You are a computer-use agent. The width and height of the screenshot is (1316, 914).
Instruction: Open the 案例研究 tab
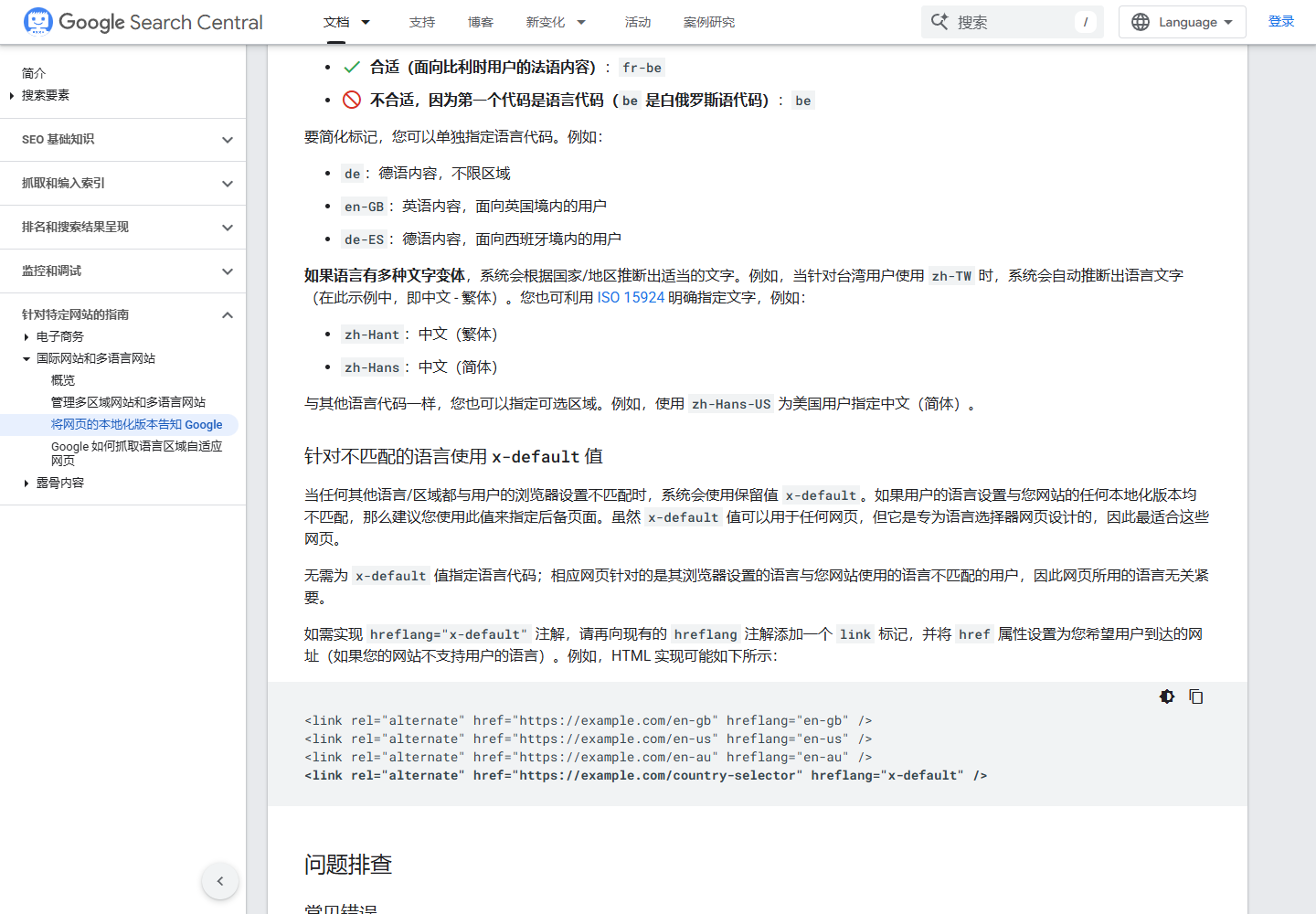tap(709, 22)
